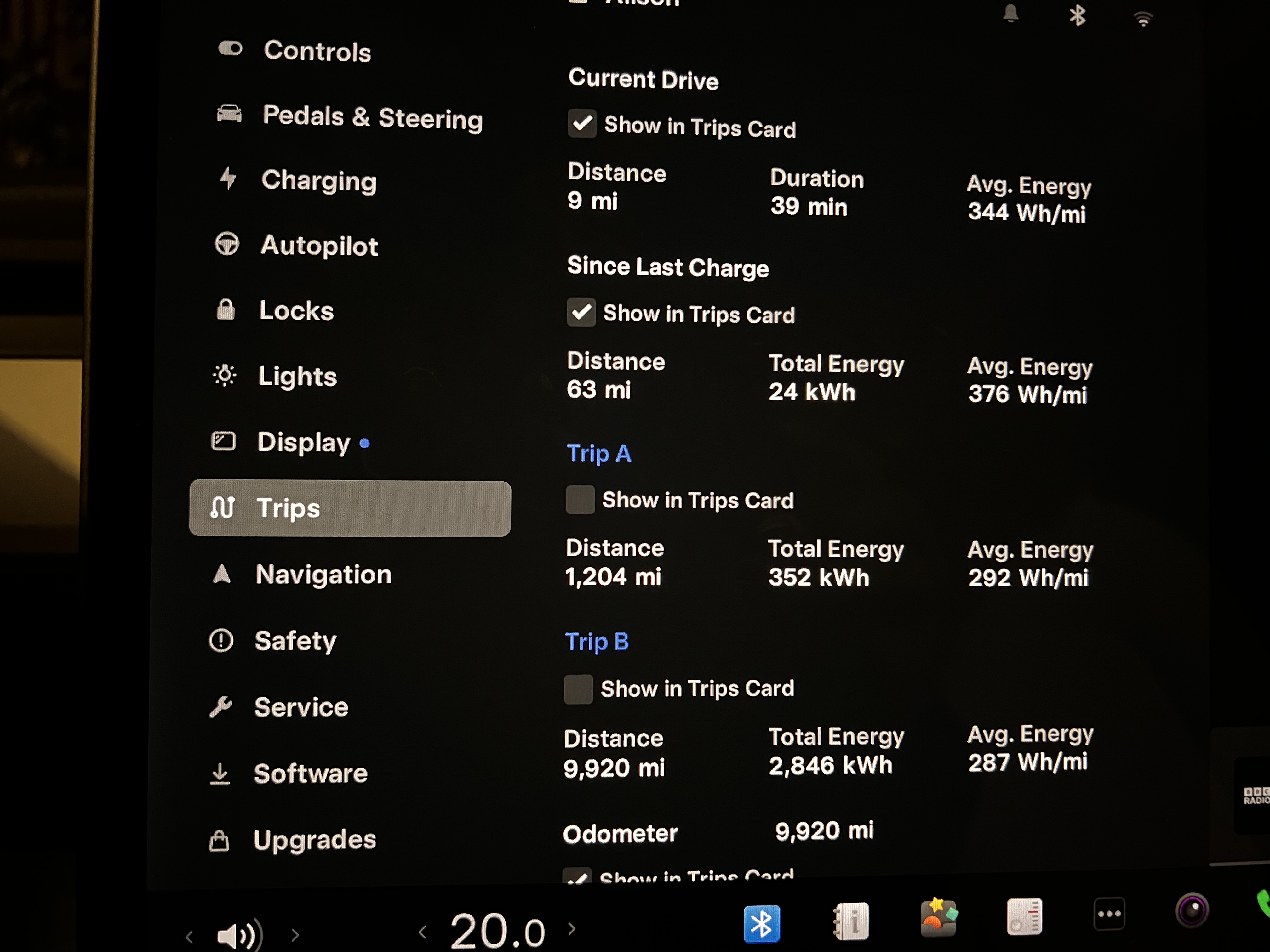Open the Charging settings menu
Viewport: 1270px width, 952px height.
pos(319,181)
